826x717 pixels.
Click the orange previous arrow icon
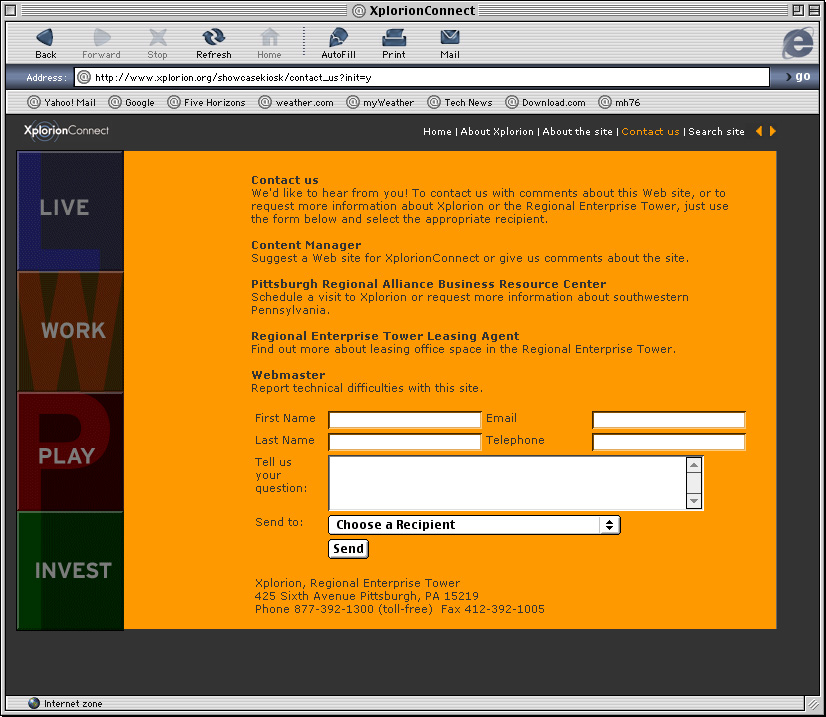(x=759, y=131)
